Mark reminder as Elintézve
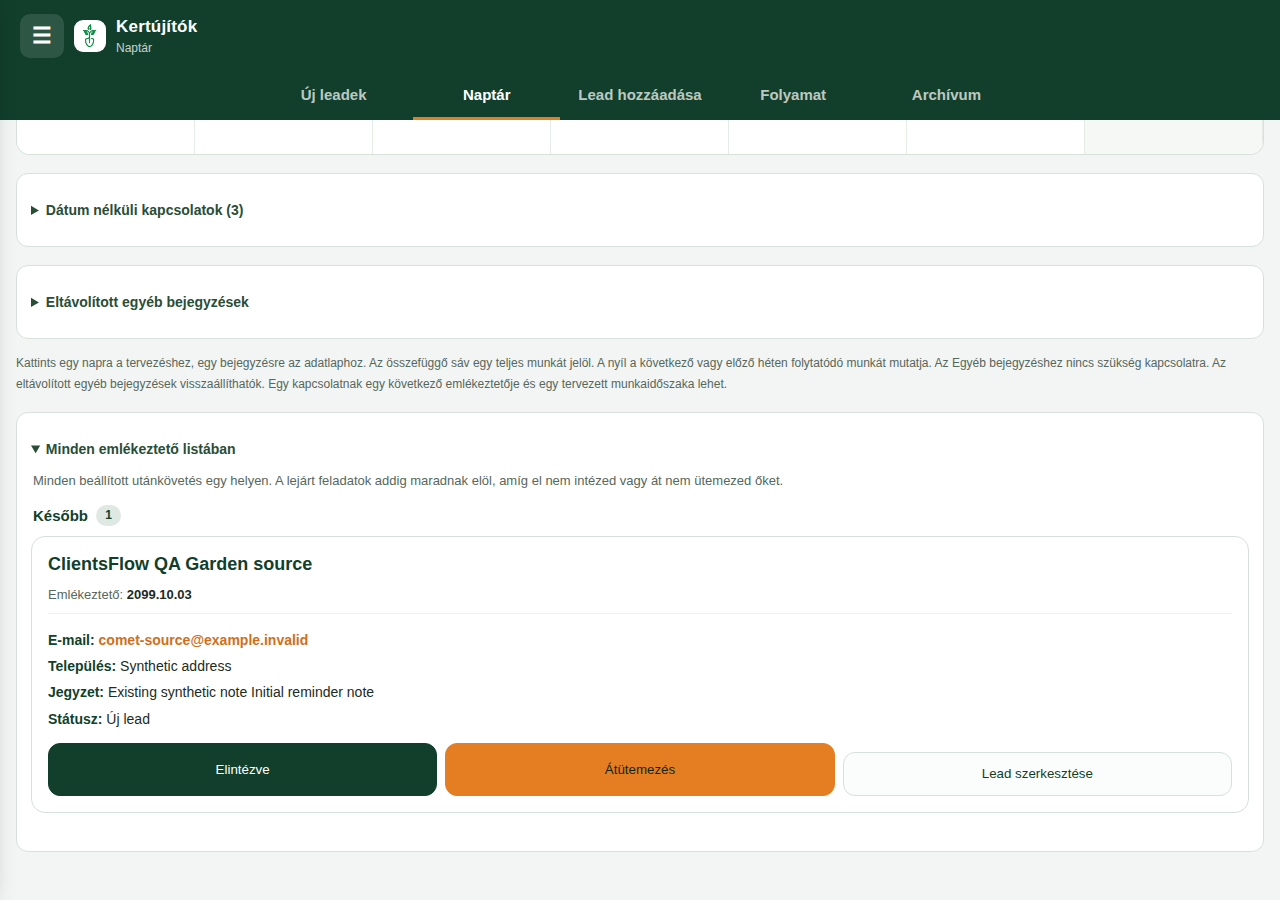Image resolution: width=1280 pixels, height=900 pixels. tap(242, 769)
